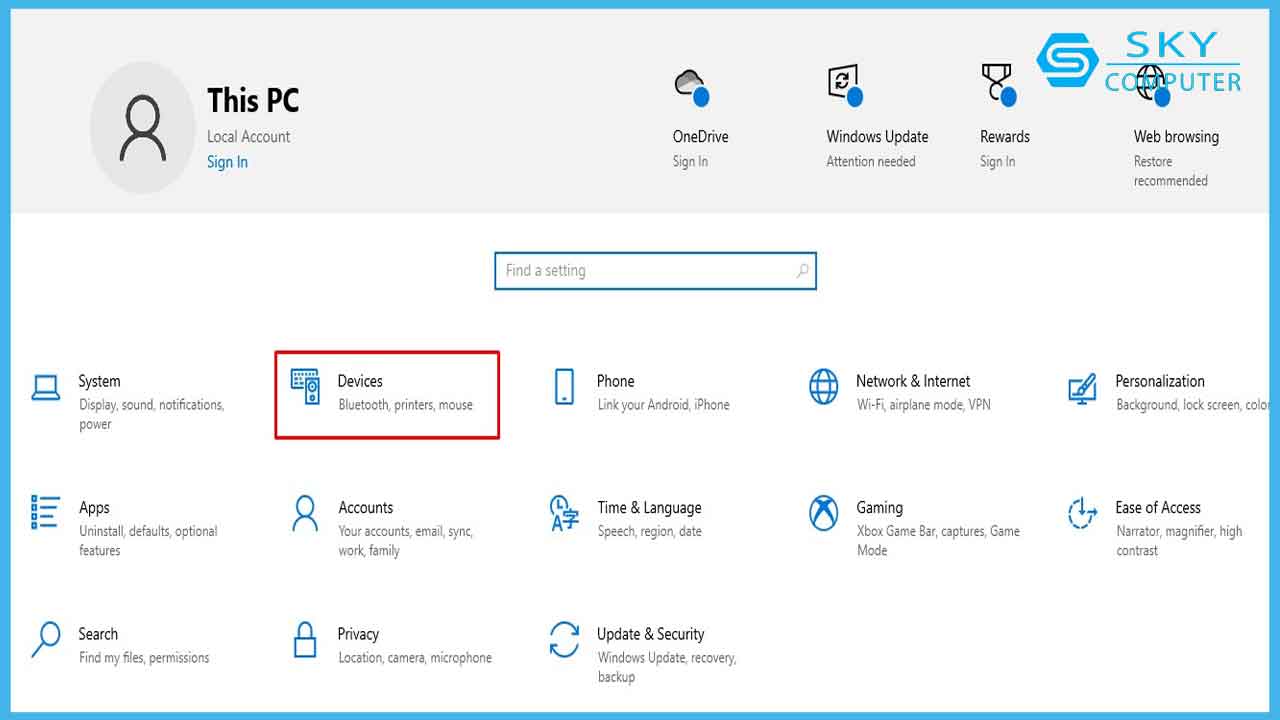Open the Privacy padlock icon

click(x=305, y=639)
